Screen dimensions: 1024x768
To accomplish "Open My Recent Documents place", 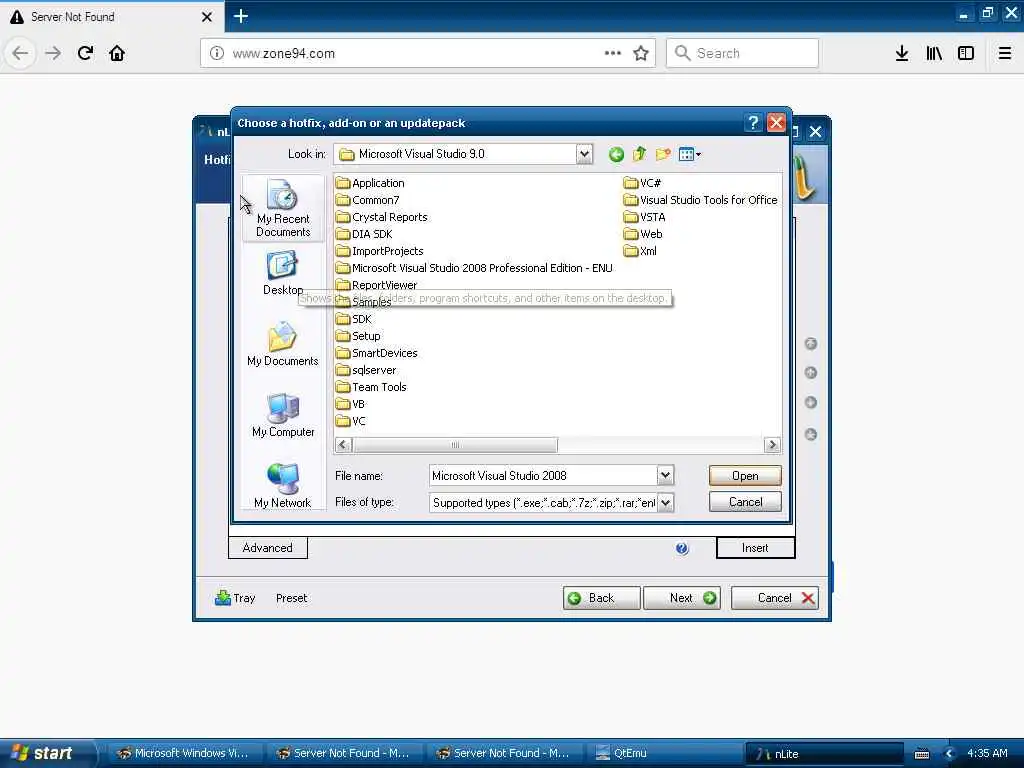I will point(283,208).
